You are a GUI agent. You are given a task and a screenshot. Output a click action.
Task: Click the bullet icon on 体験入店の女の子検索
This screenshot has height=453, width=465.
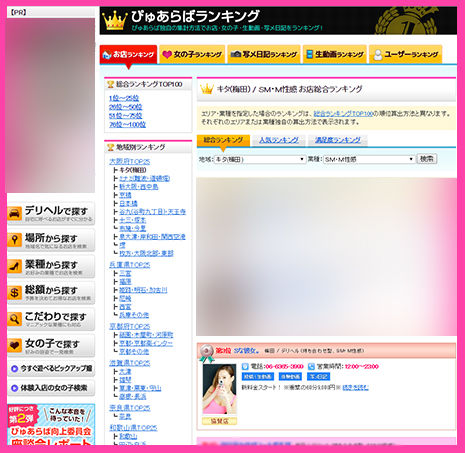tap(14, 388)
